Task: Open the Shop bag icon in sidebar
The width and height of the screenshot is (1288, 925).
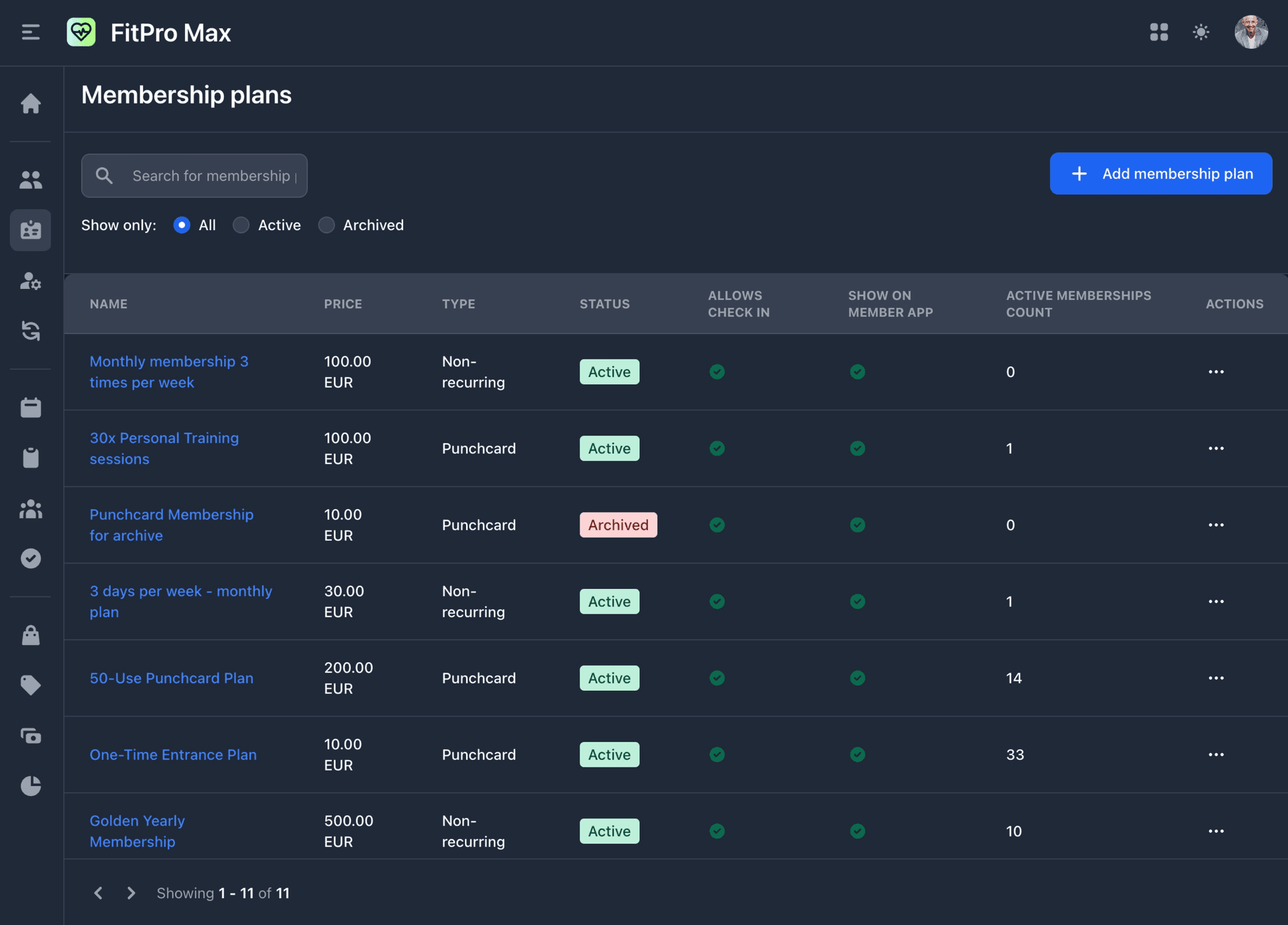Action: pyautogui.click(x=31, y=636)
